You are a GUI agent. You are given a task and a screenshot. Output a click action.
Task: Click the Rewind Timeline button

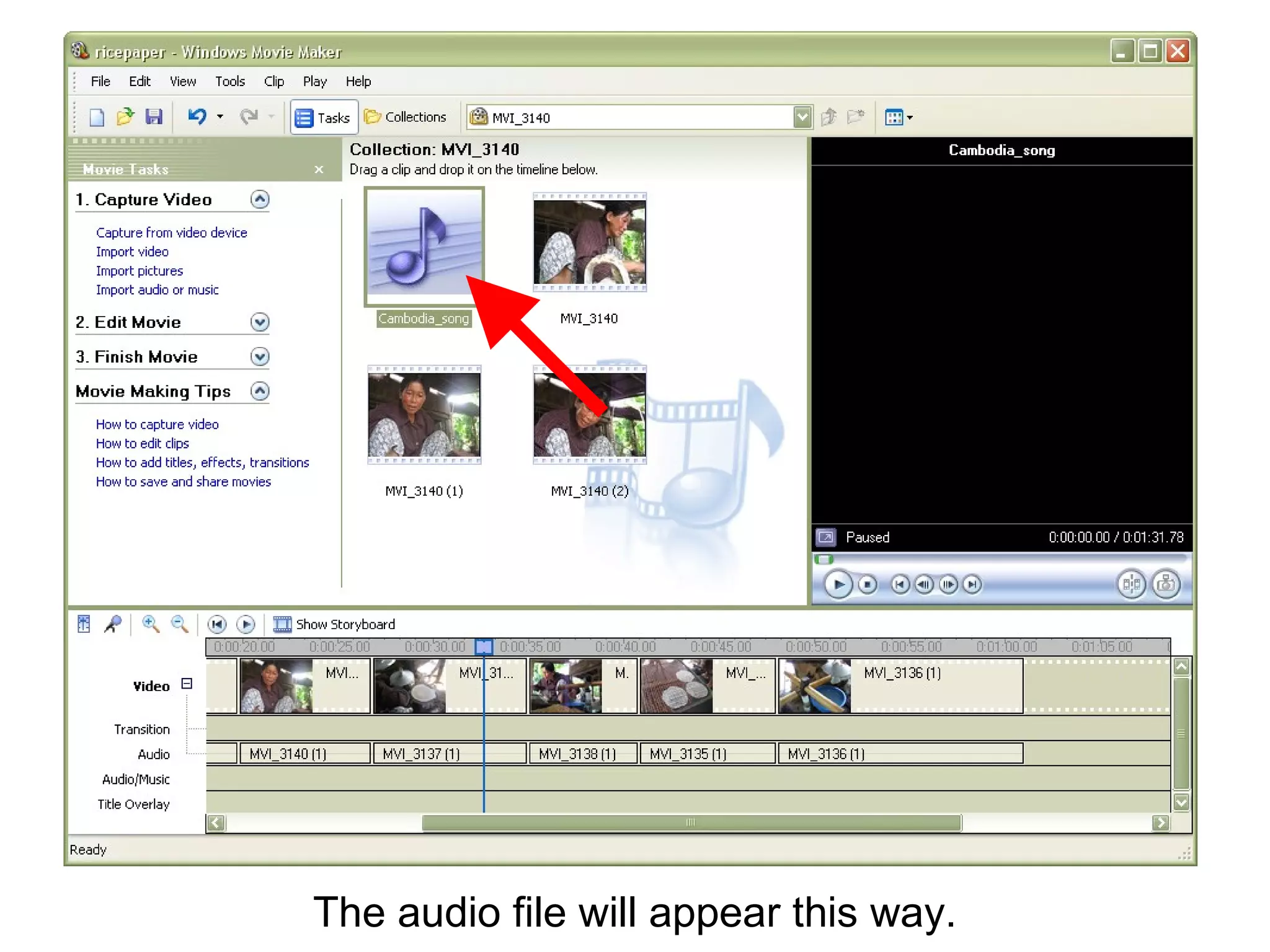[217, 624]
